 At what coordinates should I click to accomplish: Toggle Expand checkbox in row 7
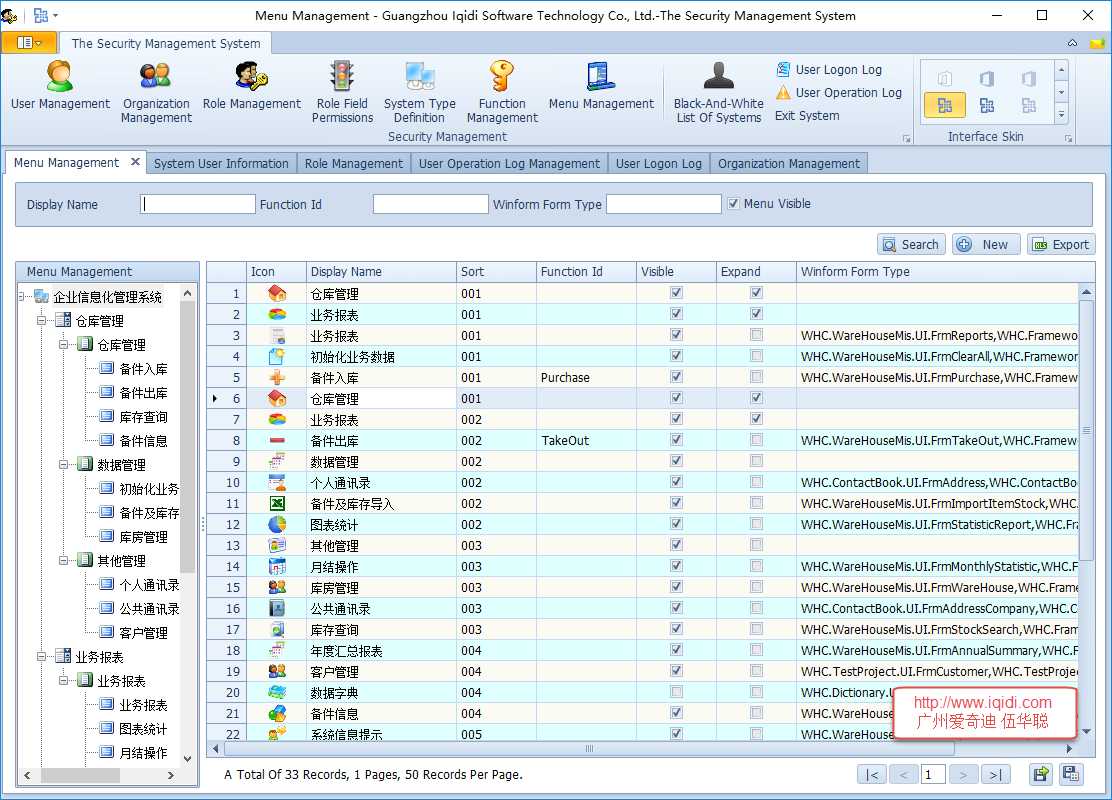(757, 418)
